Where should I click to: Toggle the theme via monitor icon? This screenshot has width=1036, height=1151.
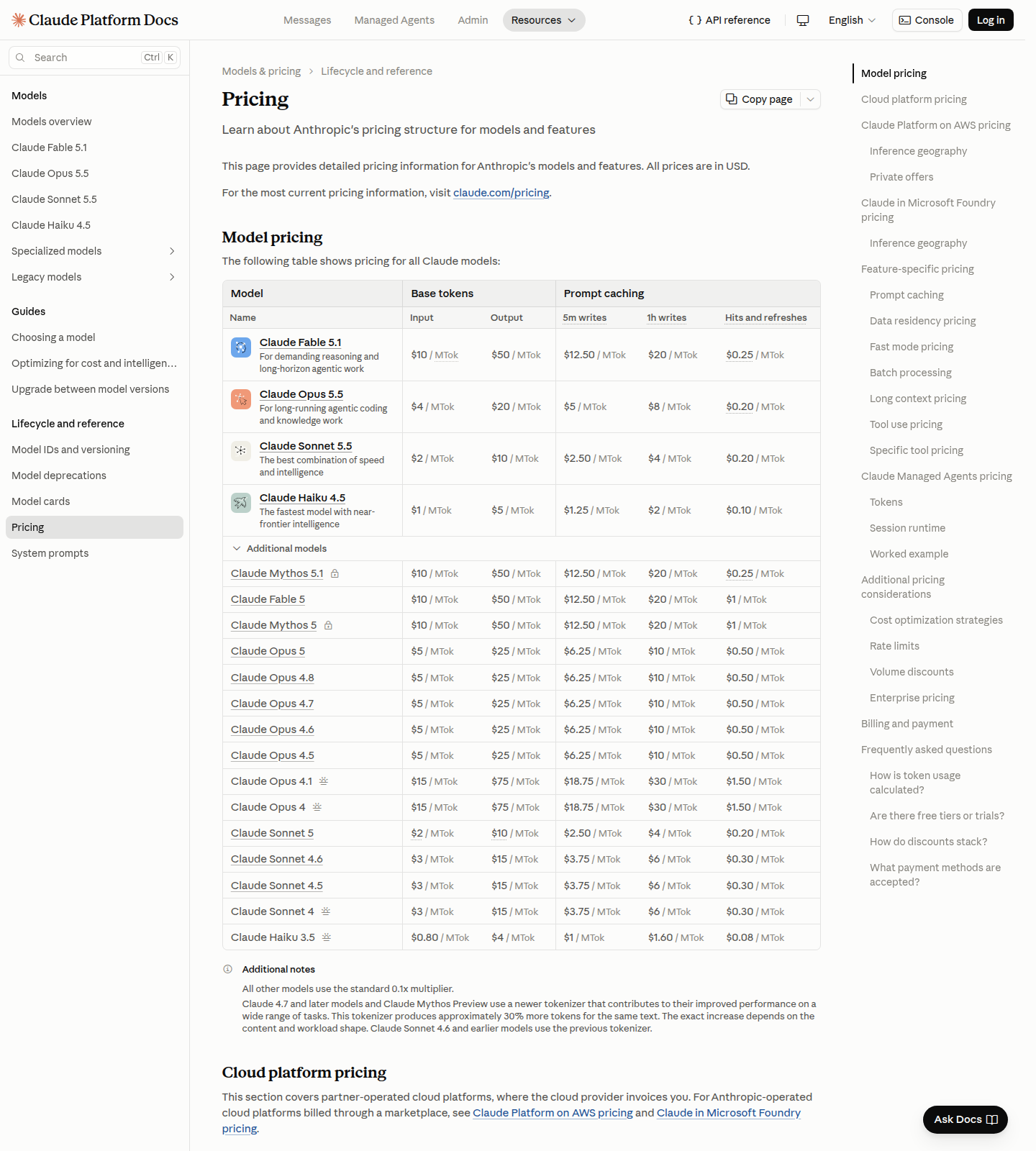(x=803, y=20)
